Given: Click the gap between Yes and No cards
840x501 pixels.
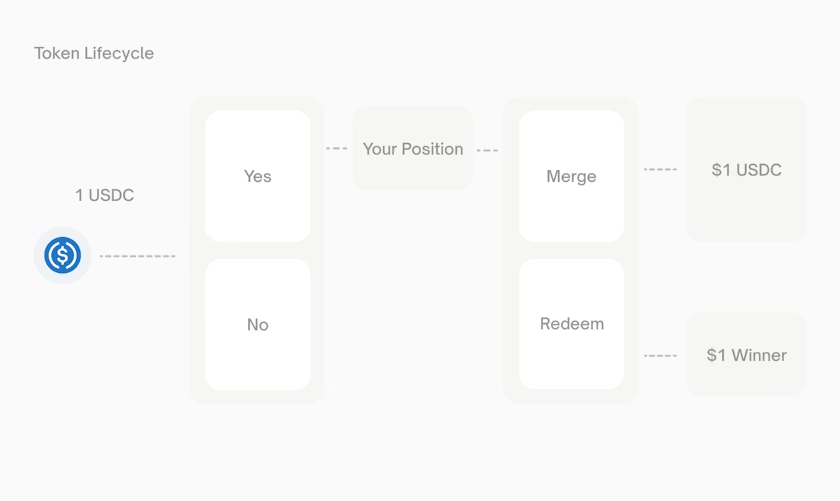Looking at the screenshot, I should (x=257, y=250).
